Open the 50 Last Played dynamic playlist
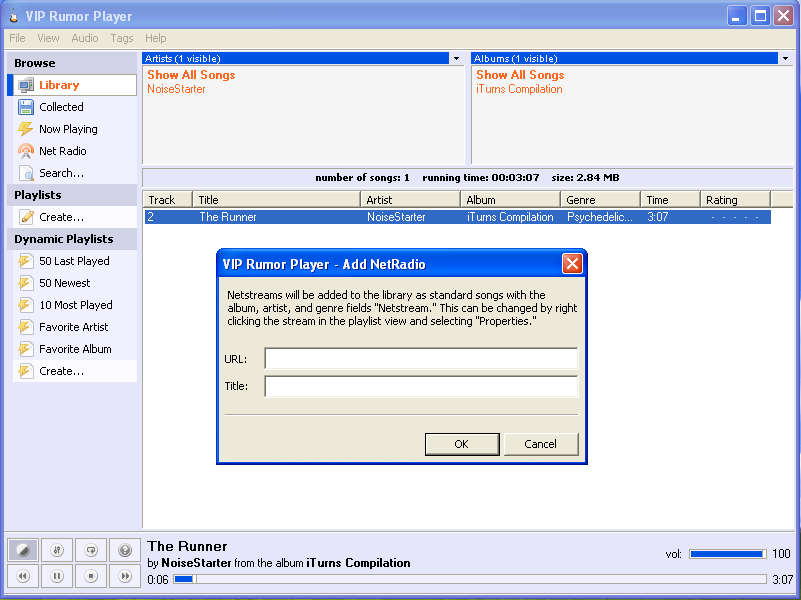Viewport: 801px width, 600px height. (73, 261)
